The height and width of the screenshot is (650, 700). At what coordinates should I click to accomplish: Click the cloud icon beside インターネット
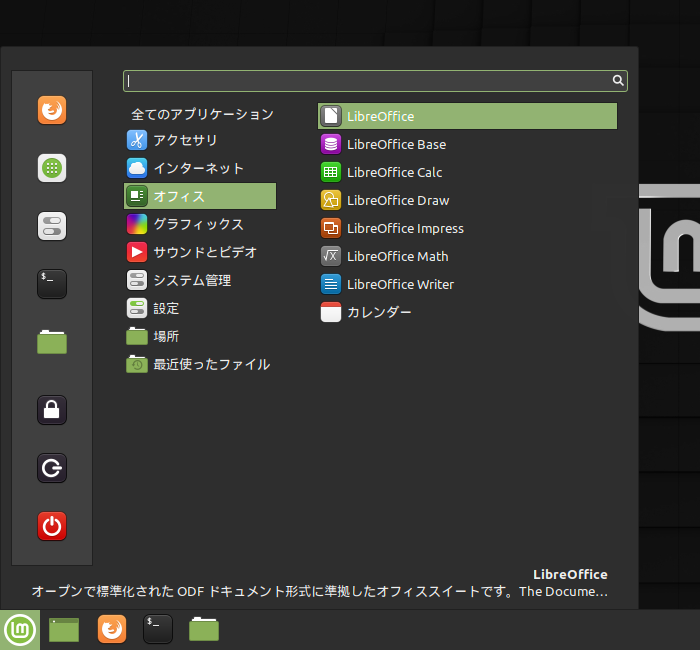137,168
